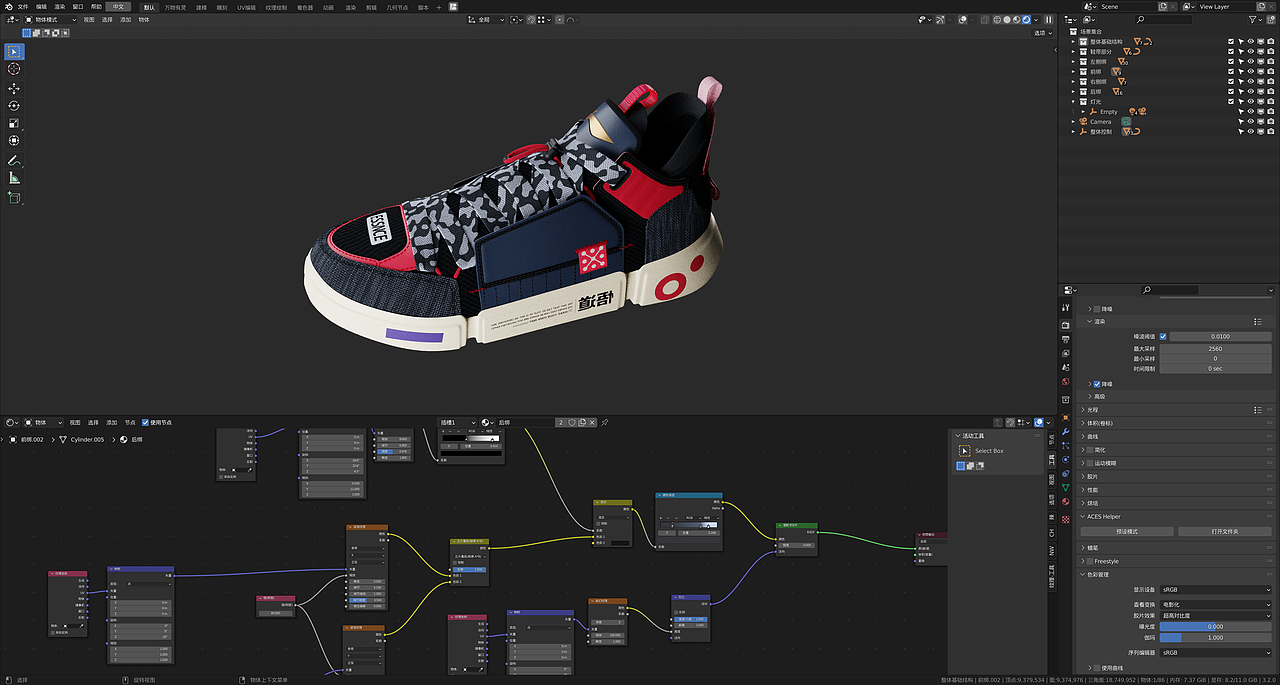Select the Cursor tool in viewport toolbar
Viewport: 1280px width, 685px height.
14,69
